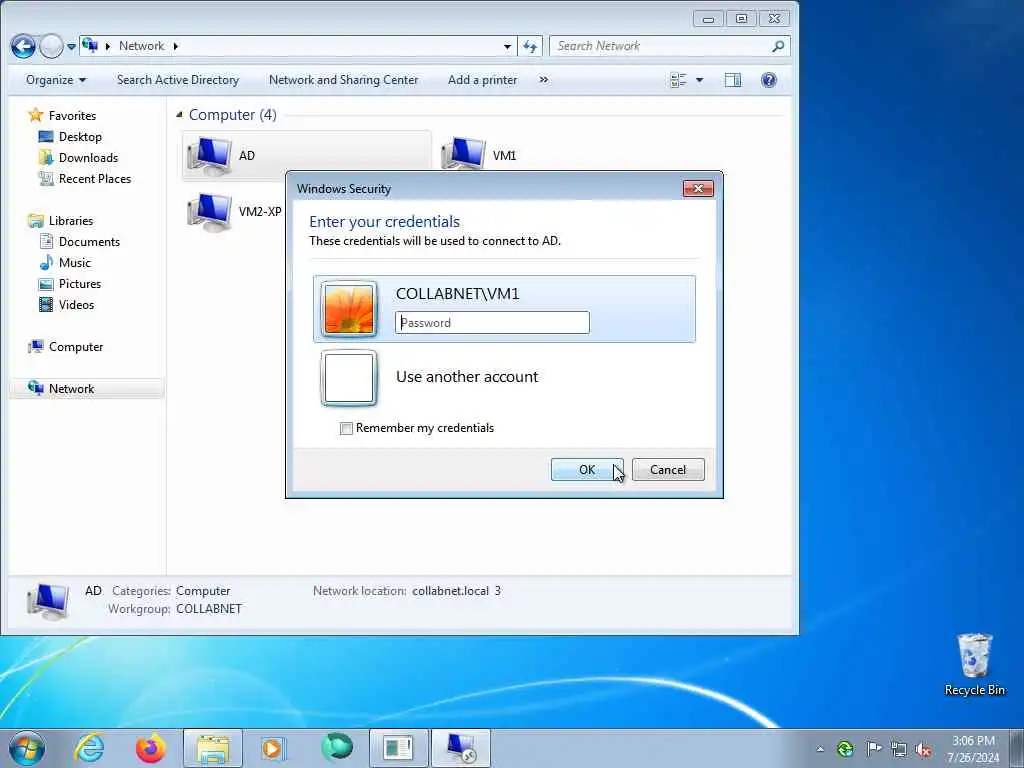Show hidden tray icons arrow
This screenshot has height=768, width=1024.
(820, 749)
